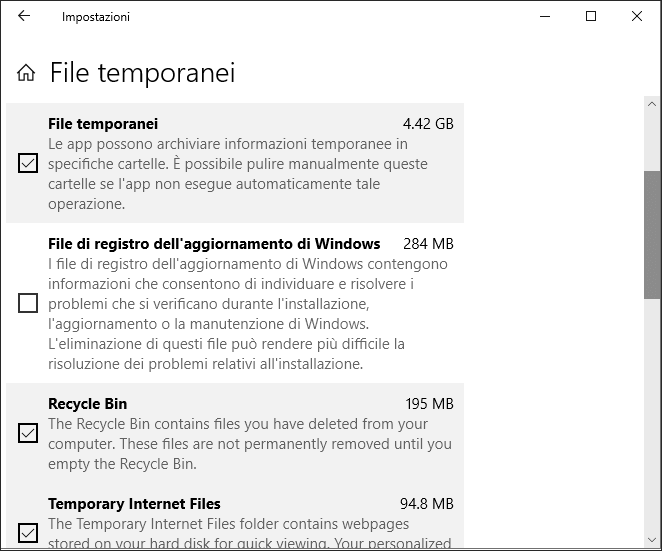The height and width of the screenshot is (551, 662).
Task: Uncheck the File temporanei checkbox
Action: [28, 163]
